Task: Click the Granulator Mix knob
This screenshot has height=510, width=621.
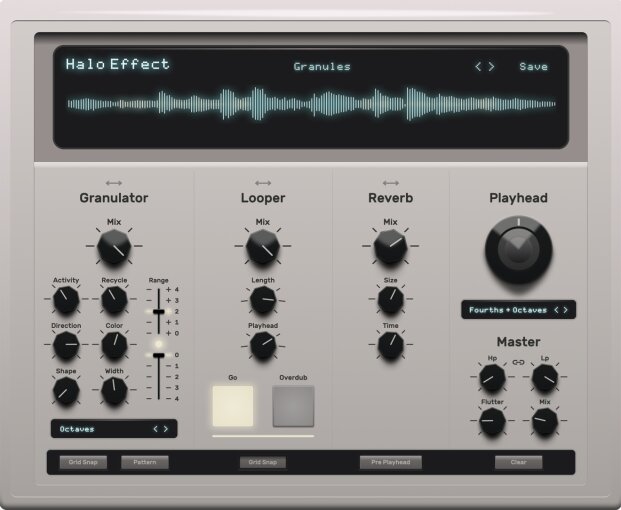Action: coord(114,246)
